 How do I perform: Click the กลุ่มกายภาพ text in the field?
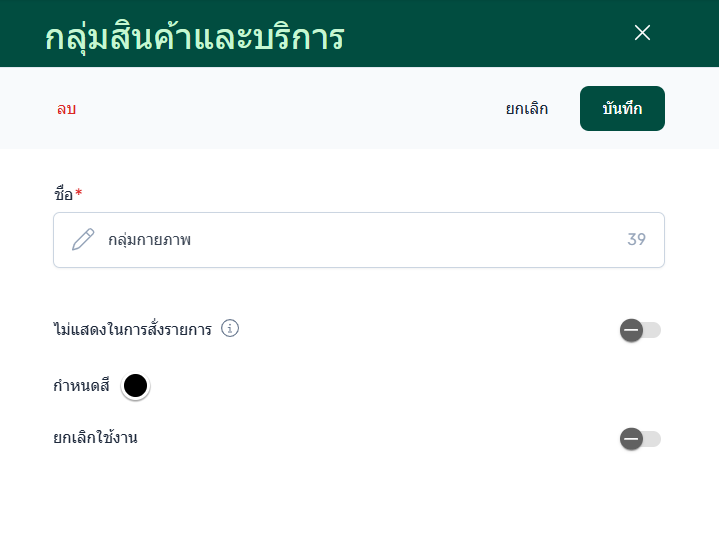pos(150,240)
